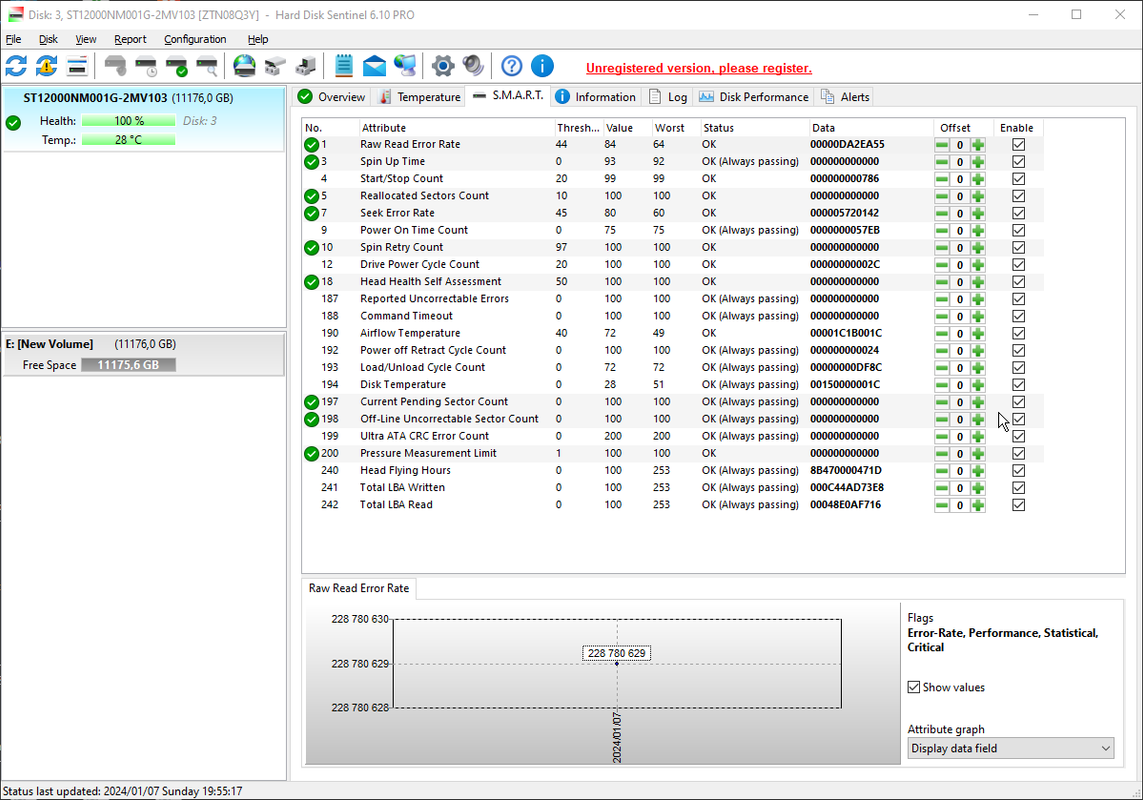The width and height of the screenshot is (1143, 800).
Task: Uncheck the Show values checkbox
Action: tap(913, 687)
